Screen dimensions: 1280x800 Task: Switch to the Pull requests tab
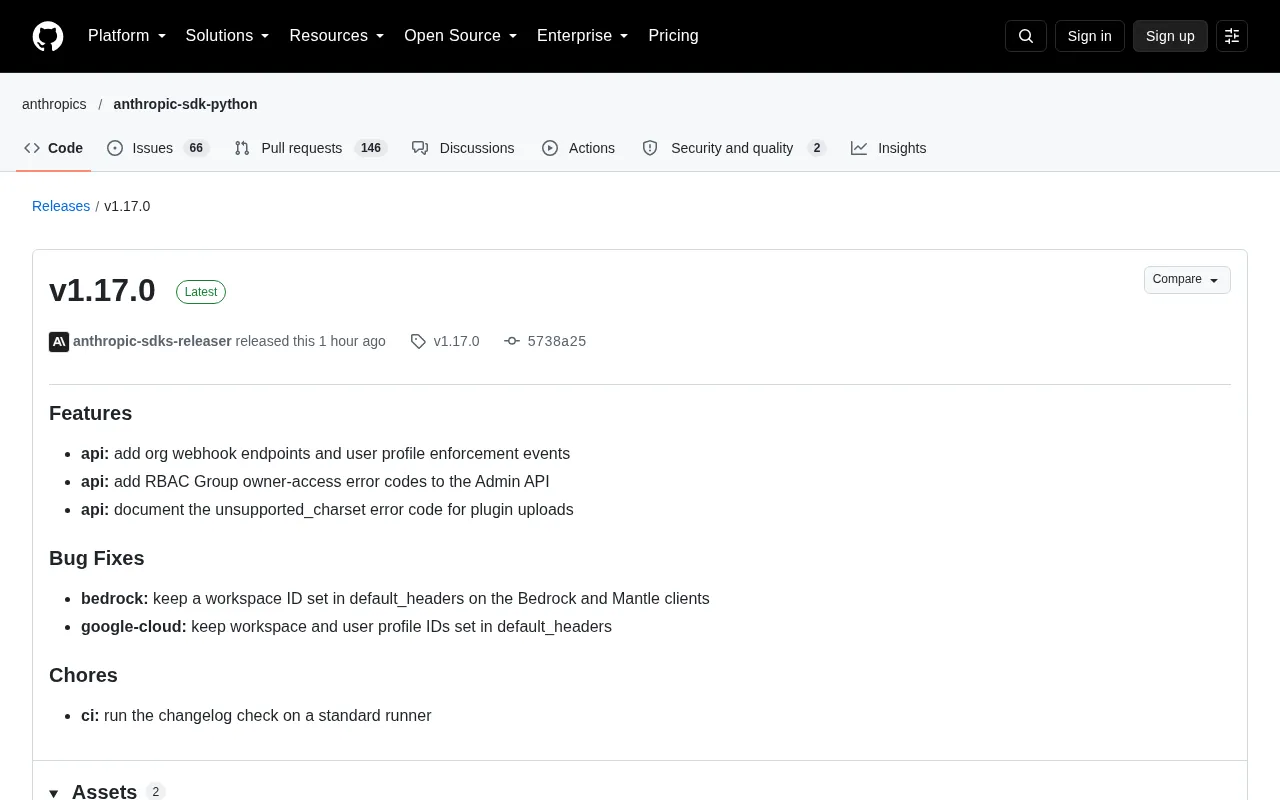pos(310,148)
